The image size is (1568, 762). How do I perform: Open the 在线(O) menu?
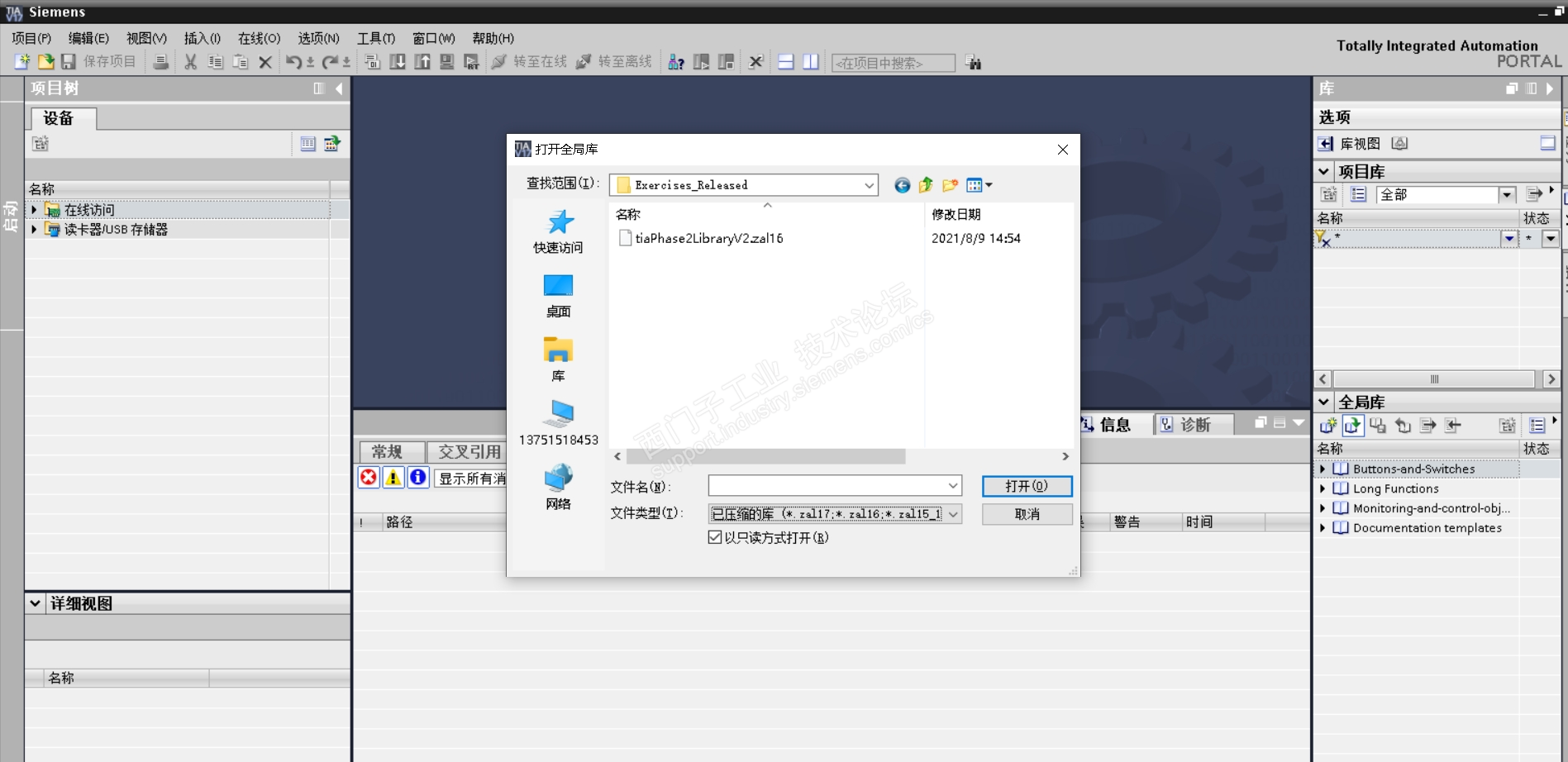[x=259, y=38]
